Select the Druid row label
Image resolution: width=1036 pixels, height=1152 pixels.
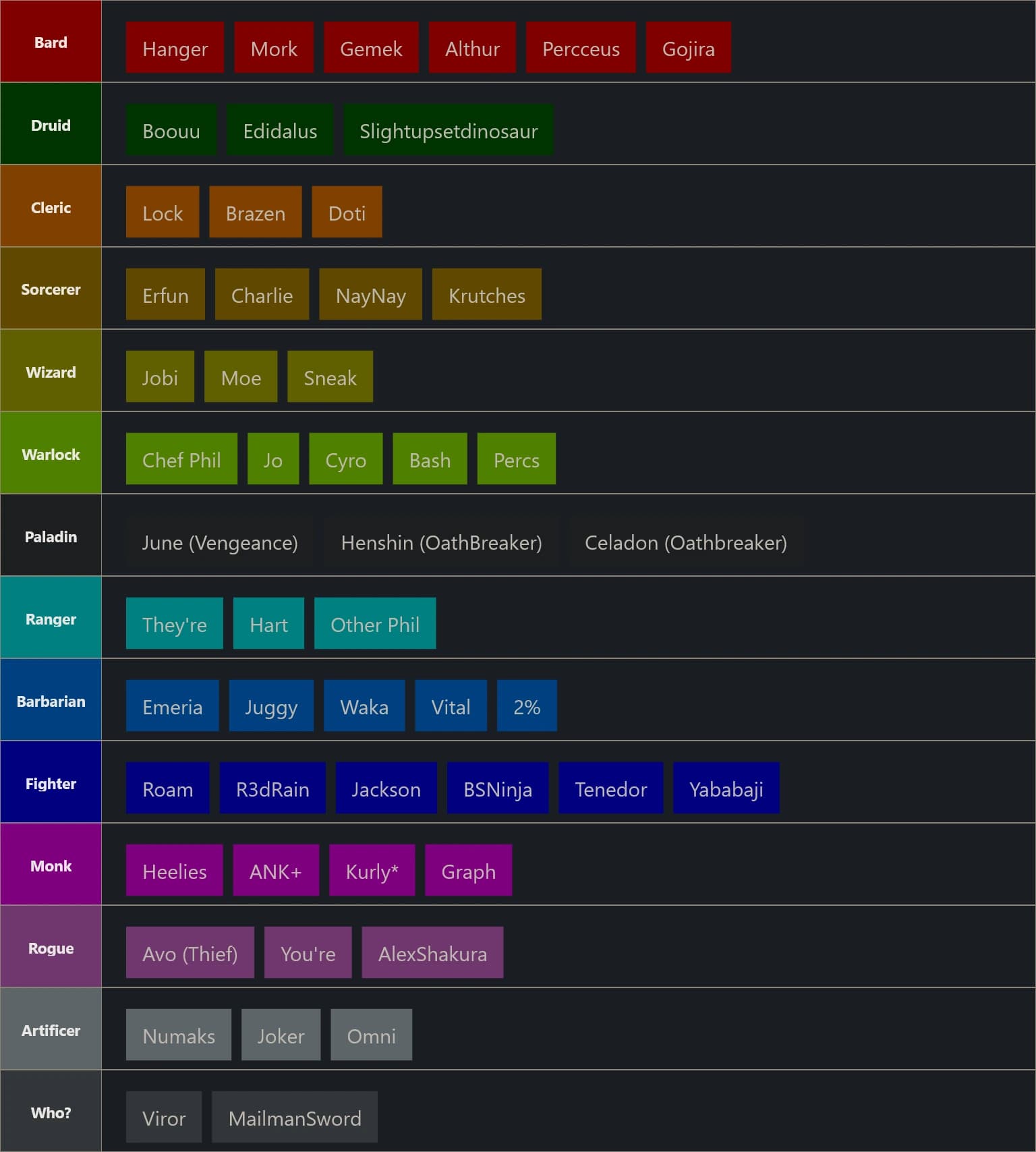coord(51,125)
